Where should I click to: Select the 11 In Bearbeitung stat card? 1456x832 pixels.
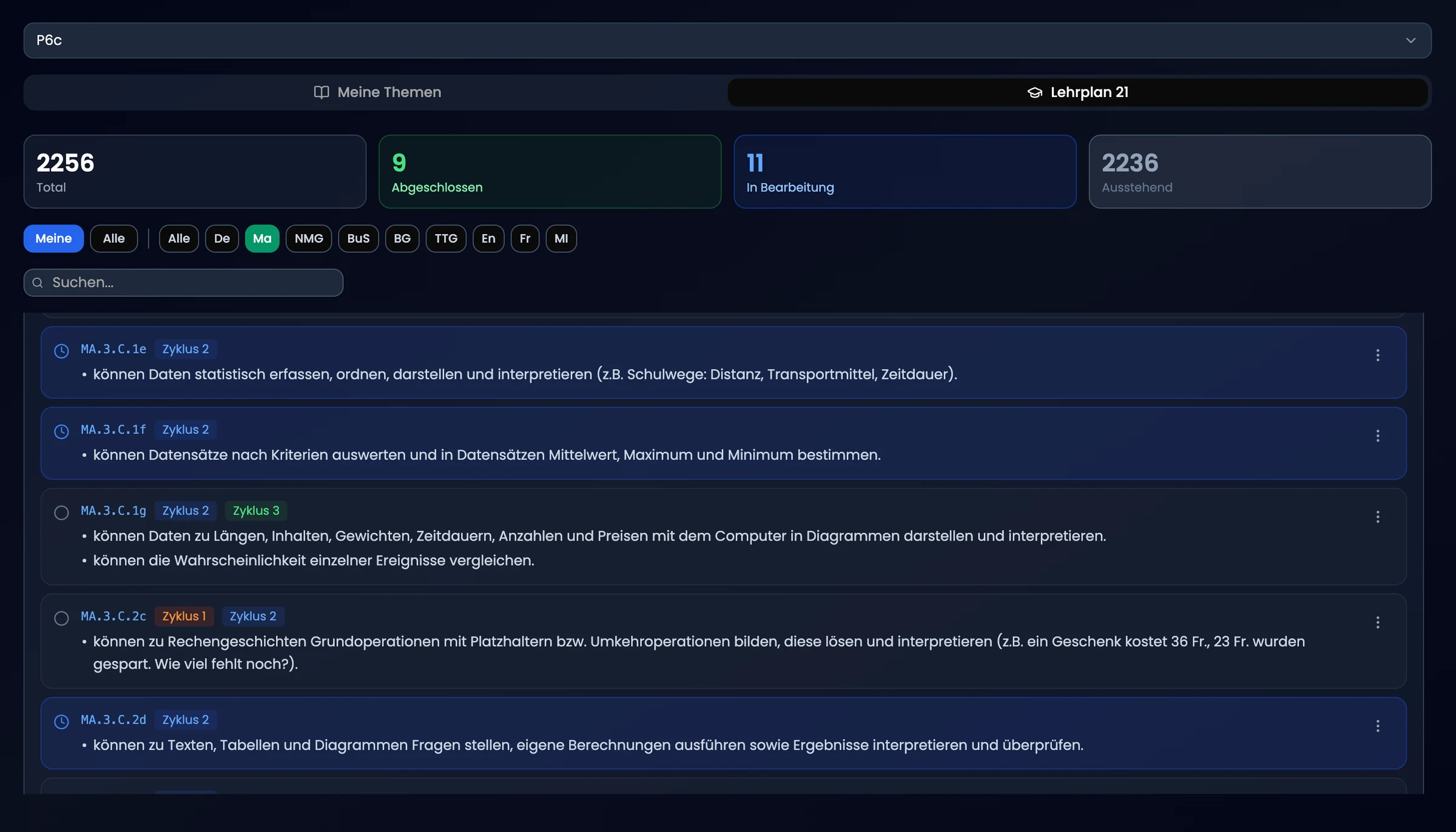click(x=905, y=171)
